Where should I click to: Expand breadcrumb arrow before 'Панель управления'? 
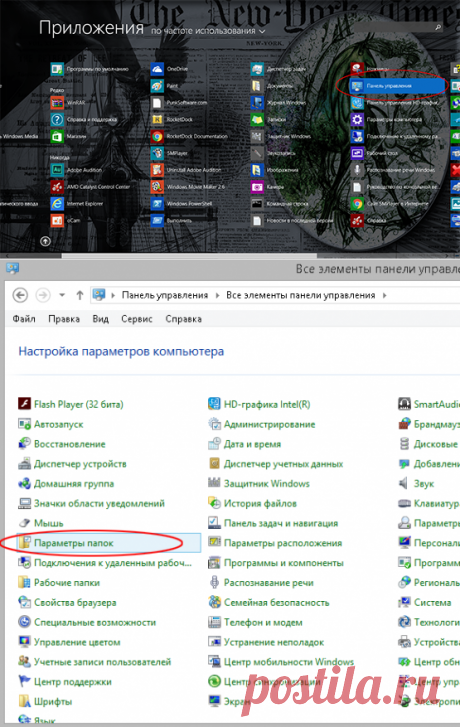(113, 295)
